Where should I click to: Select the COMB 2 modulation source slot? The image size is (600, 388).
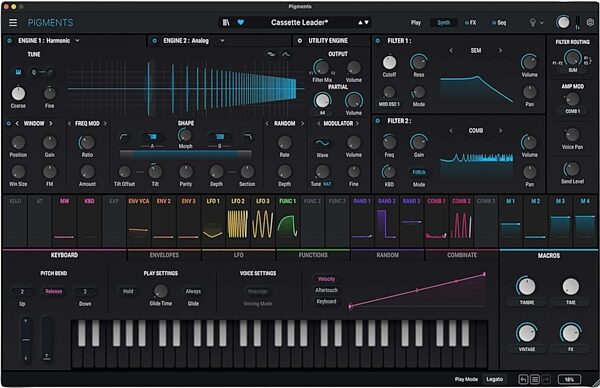coord(461,221)
